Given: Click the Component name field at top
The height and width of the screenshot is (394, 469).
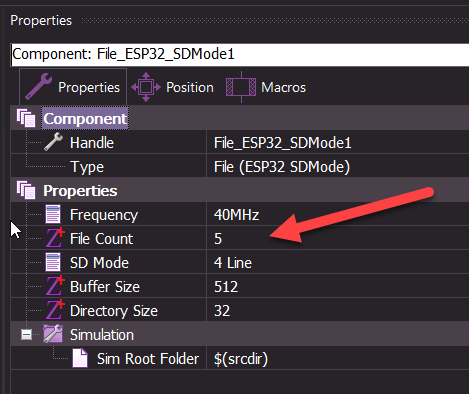Looking at the screenshot, I should pos(240,54).
